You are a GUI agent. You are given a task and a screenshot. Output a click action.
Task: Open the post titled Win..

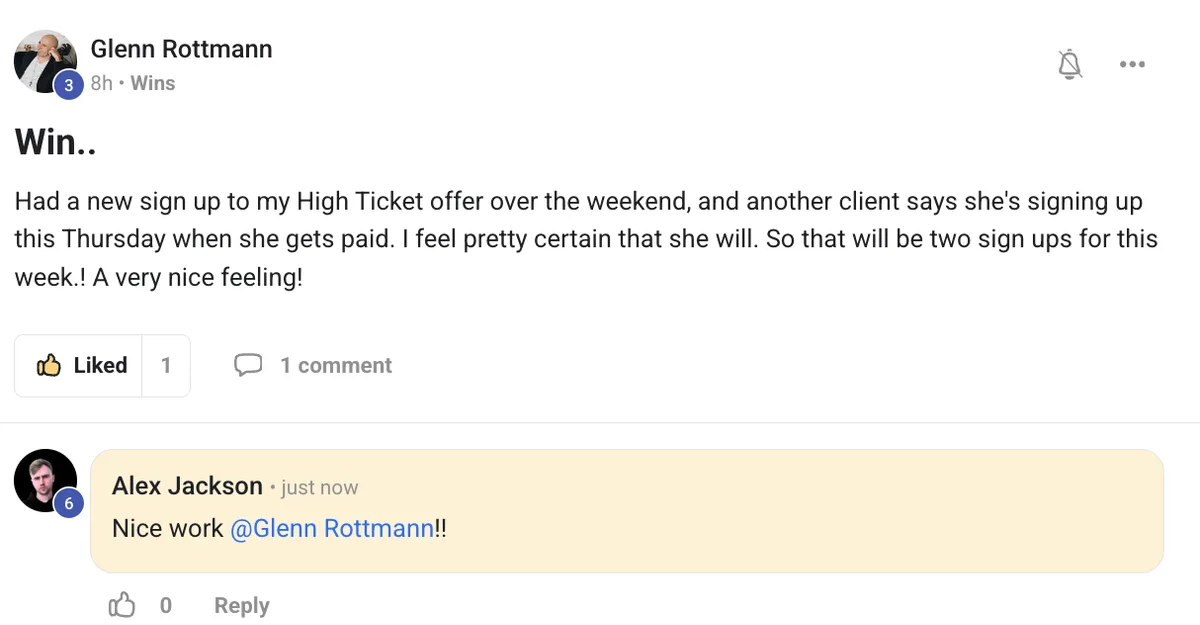(54, 141)
